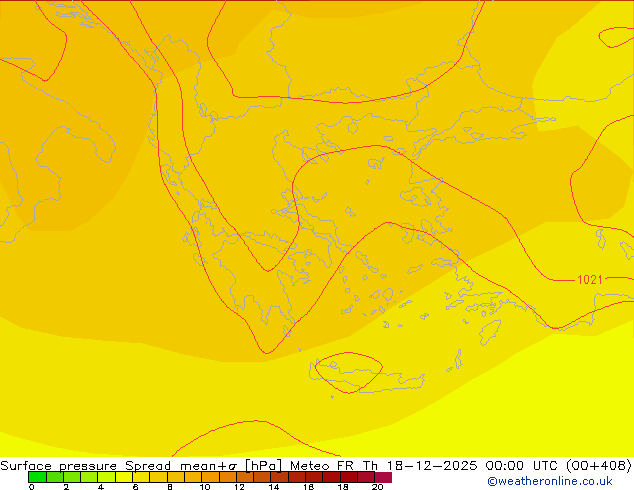Click the small closed isobar over Crete
634x490 pixels.
pyautogui.click(x=348, y=372)
